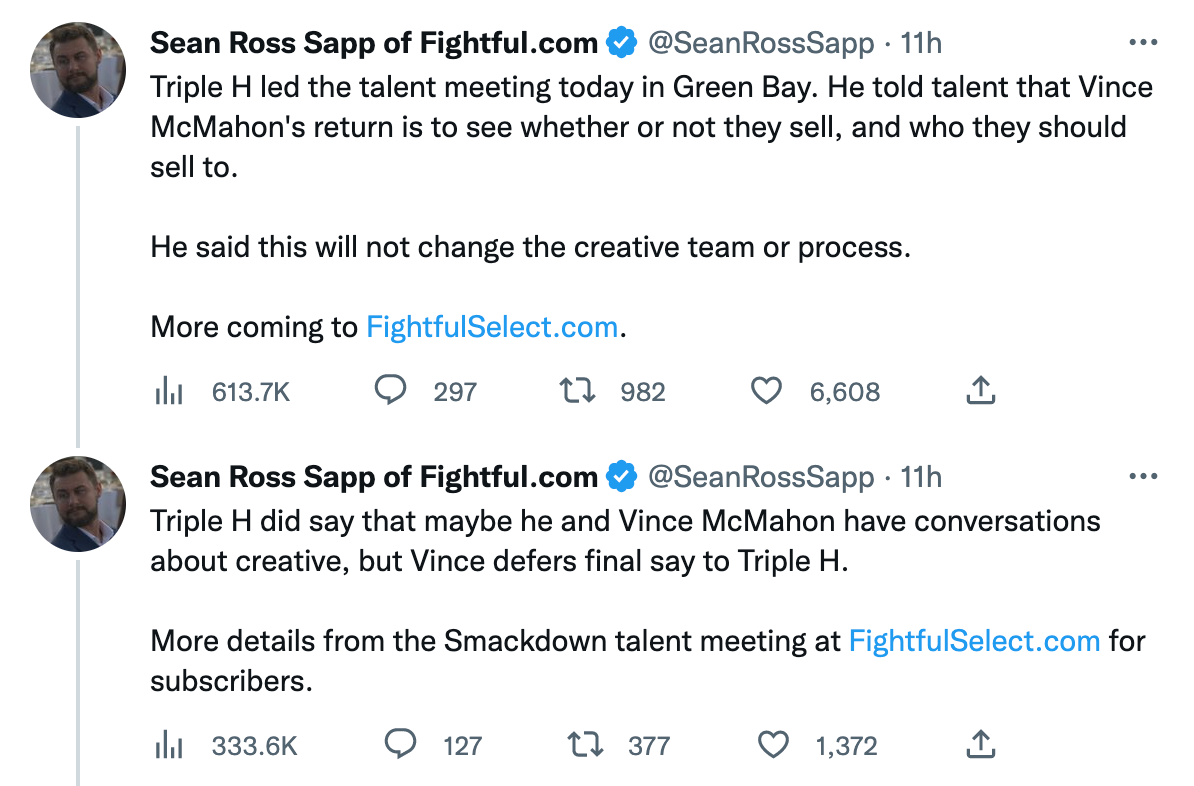Share the second tweet via share icon
This screenshot has height=786, width=1194.
pyautogui.click(x=981, y=744)
